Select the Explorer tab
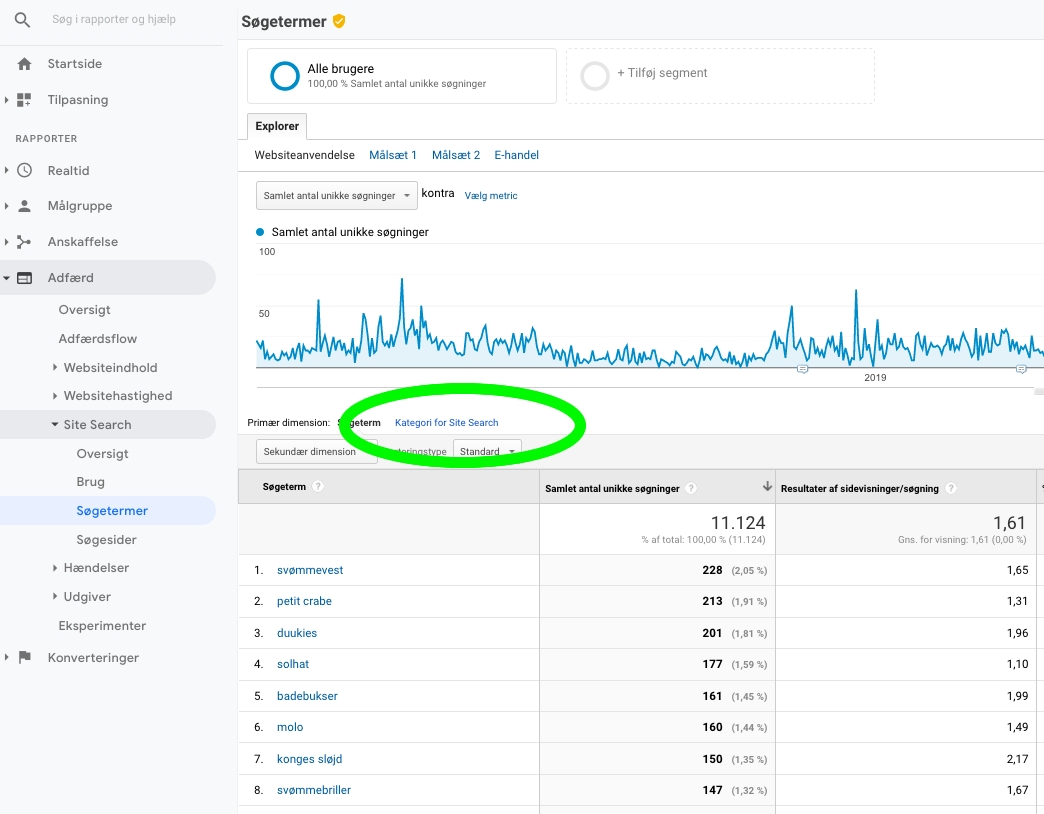This screenshot has width=1044, height=814. point(277,126)
